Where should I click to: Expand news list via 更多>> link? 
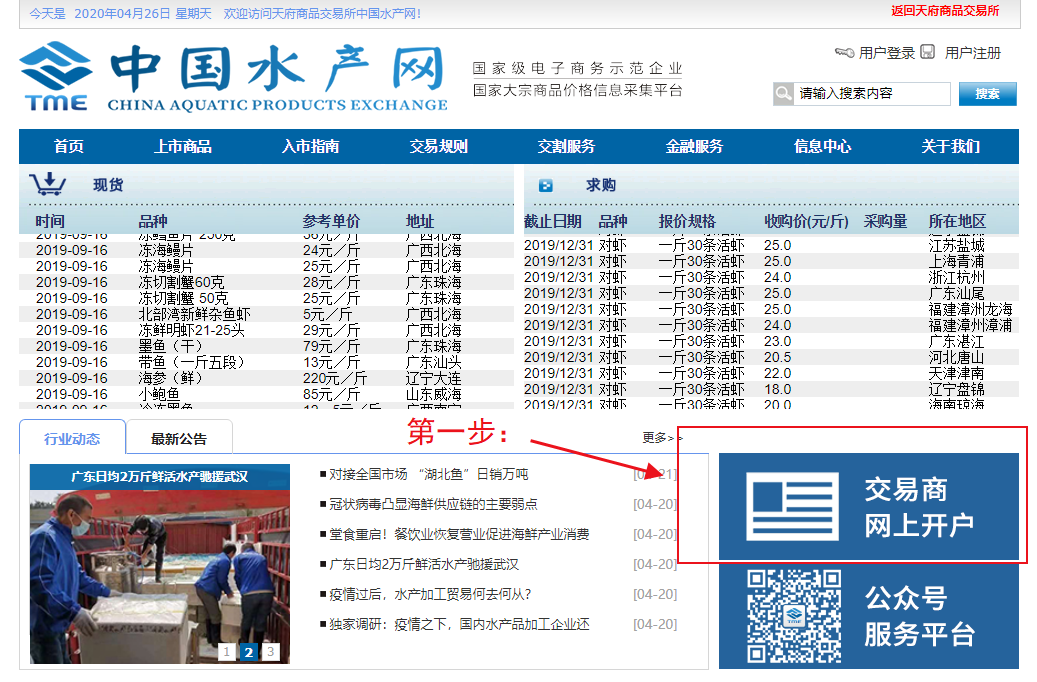coord(662,438)
